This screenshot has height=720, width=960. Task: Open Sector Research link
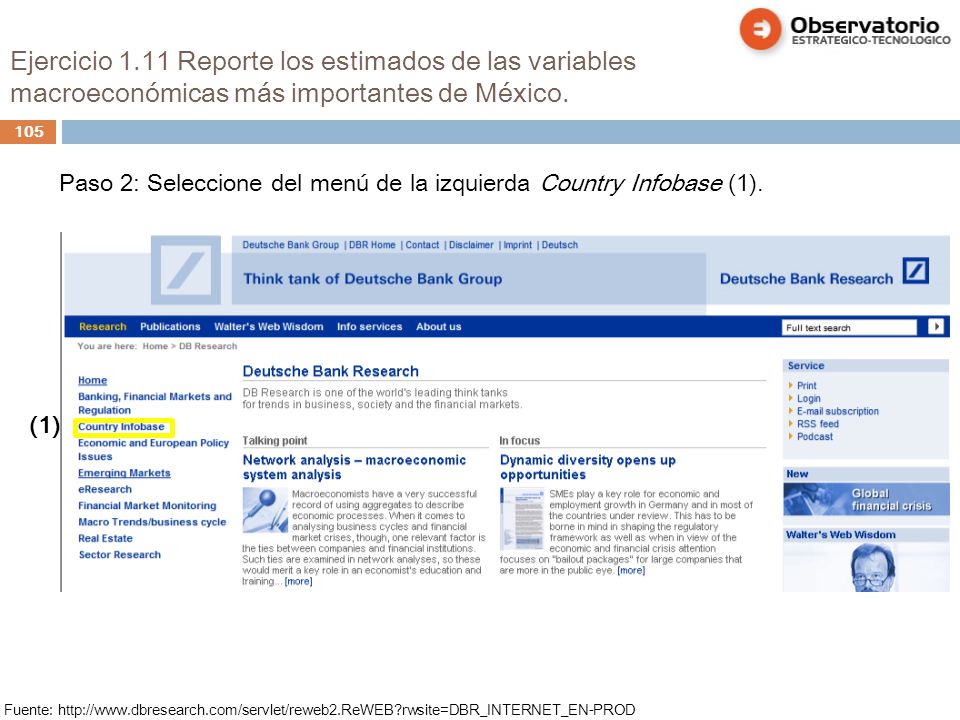coord(119,555)
